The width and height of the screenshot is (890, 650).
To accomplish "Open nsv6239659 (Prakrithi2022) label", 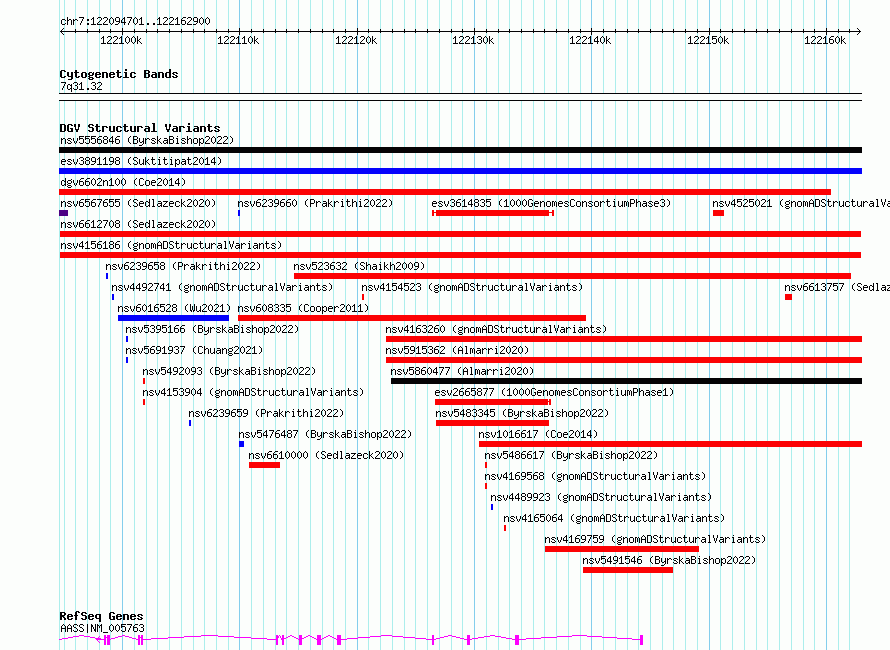I will [x=266, y=413].
